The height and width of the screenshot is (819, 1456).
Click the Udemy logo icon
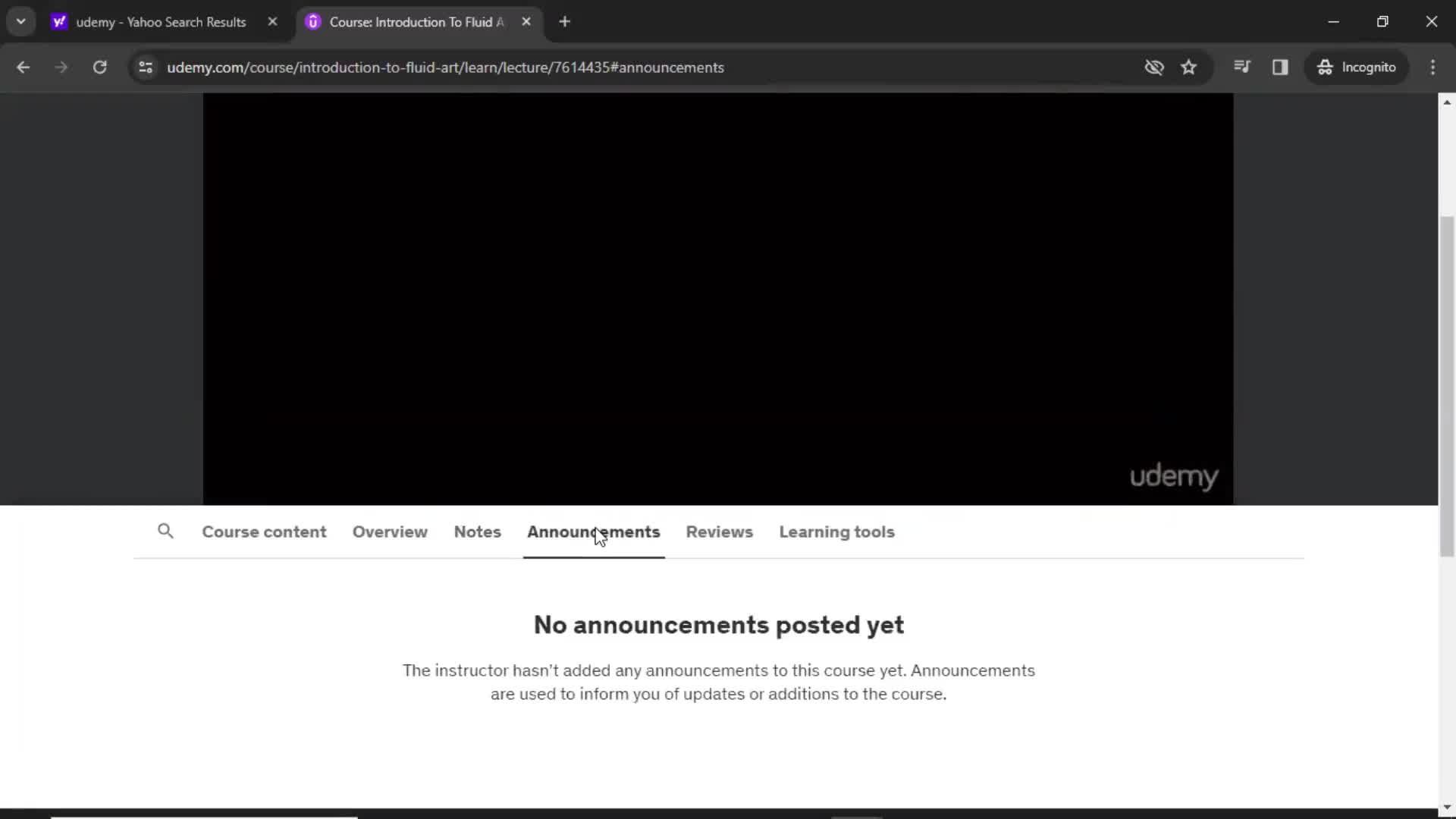tap(1173, 475)
